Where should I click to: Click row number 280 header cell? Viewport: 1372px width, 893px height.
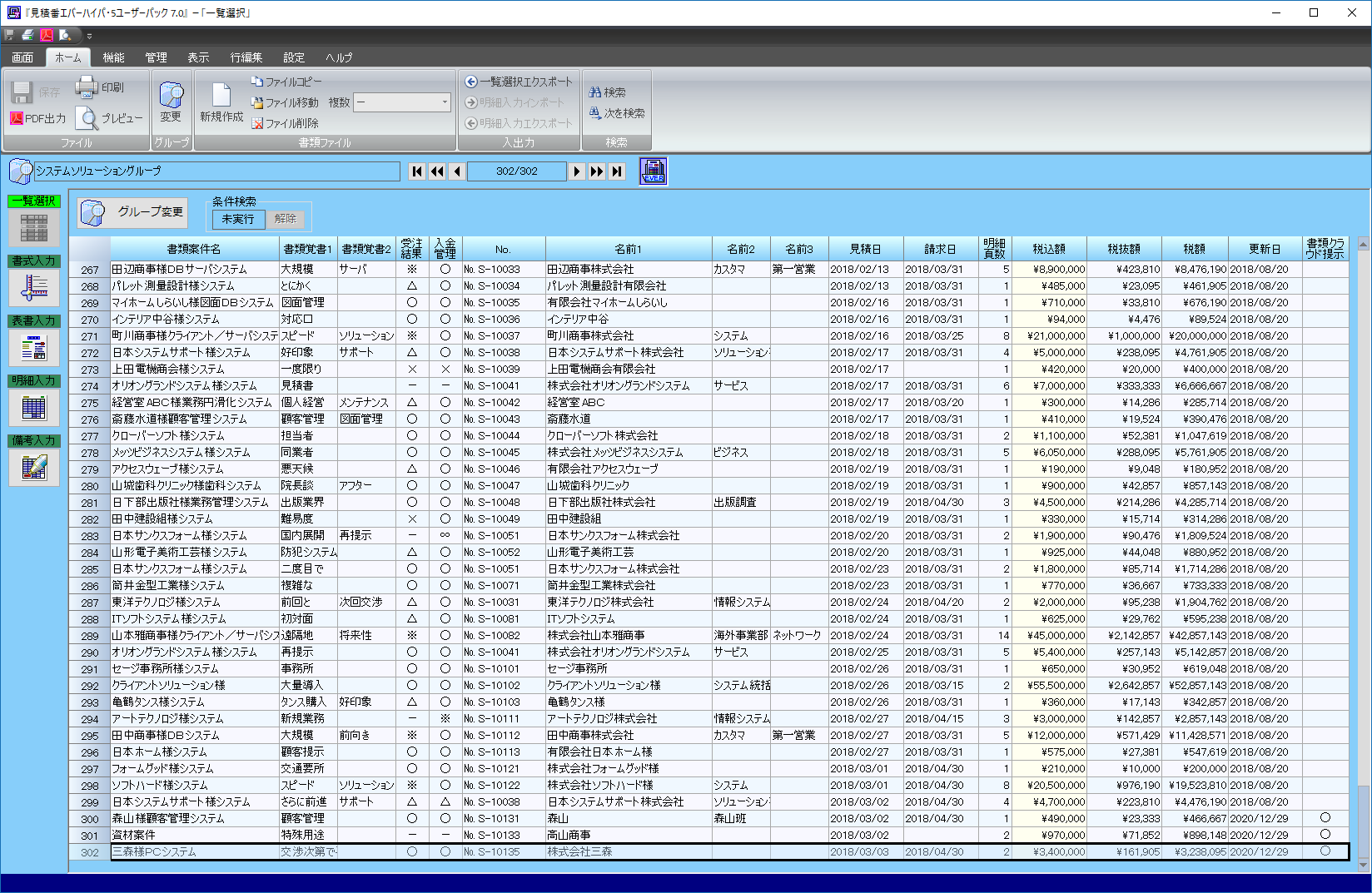pyautogui.click(x=90, y=486)
